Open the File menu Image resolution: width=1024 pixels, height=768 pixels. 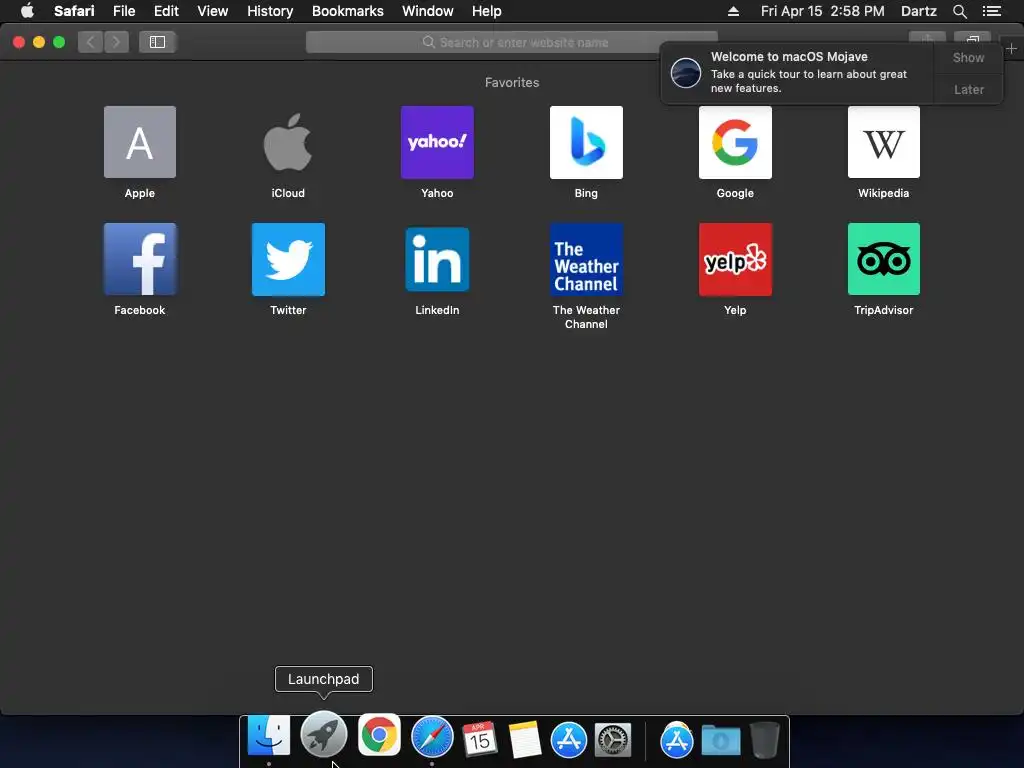(x=124, y=11)
